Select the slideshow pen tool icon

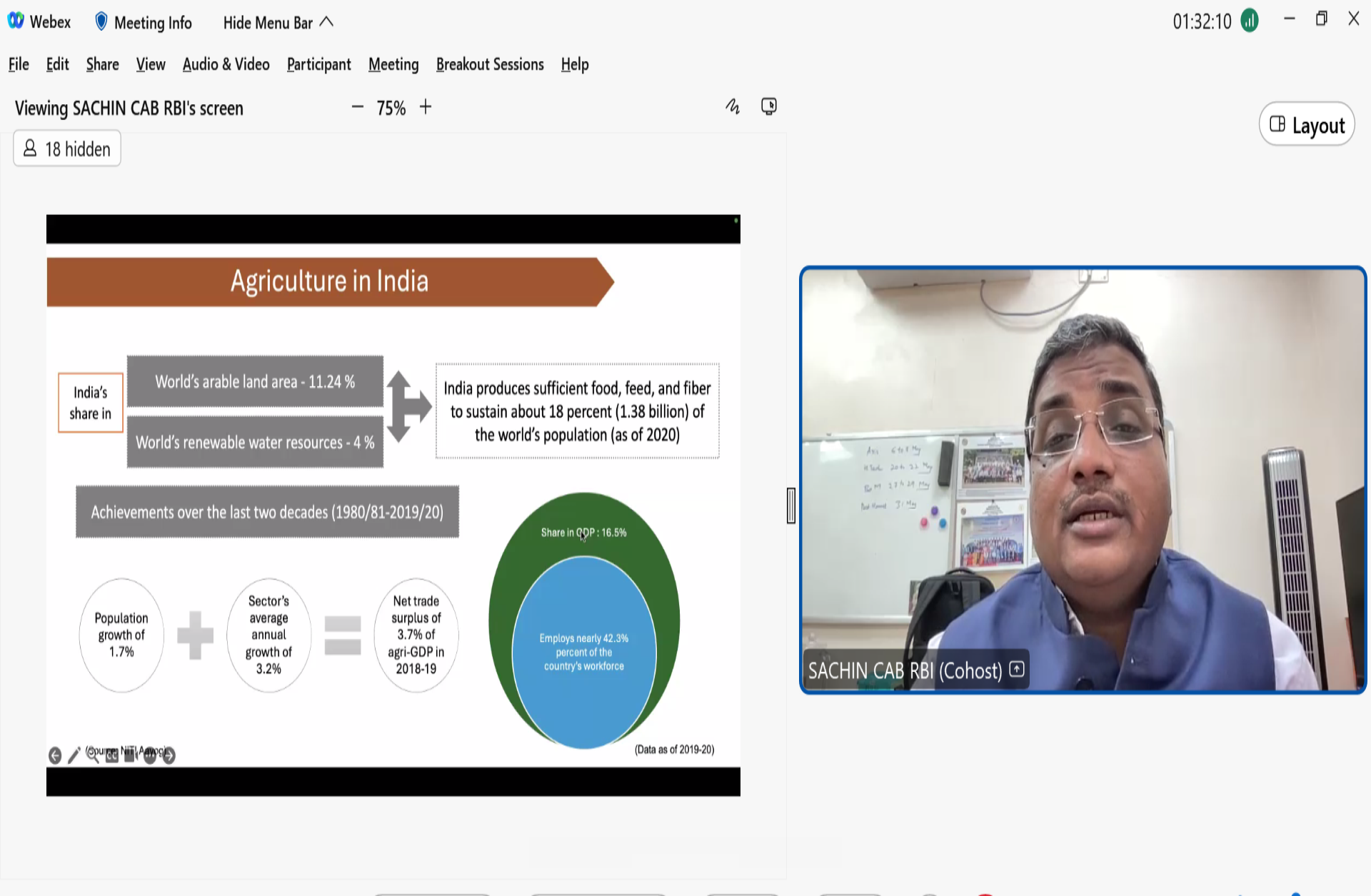coord(74,755)
